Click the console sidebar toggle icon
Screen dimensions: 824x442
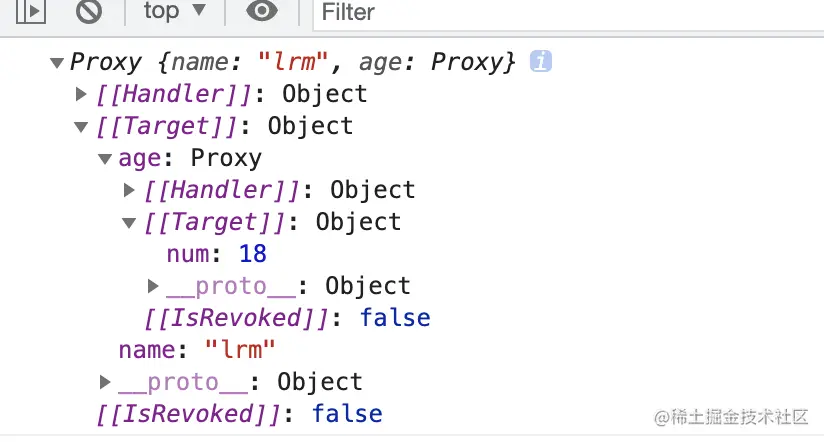[32, 12]
